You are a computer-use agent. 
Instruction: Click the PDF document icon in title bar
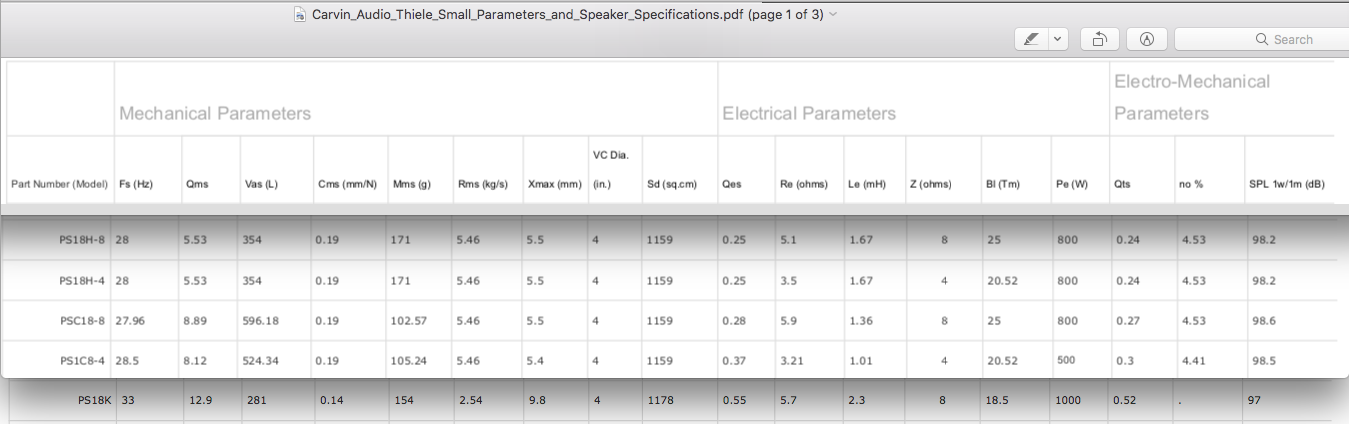[300, 14]
